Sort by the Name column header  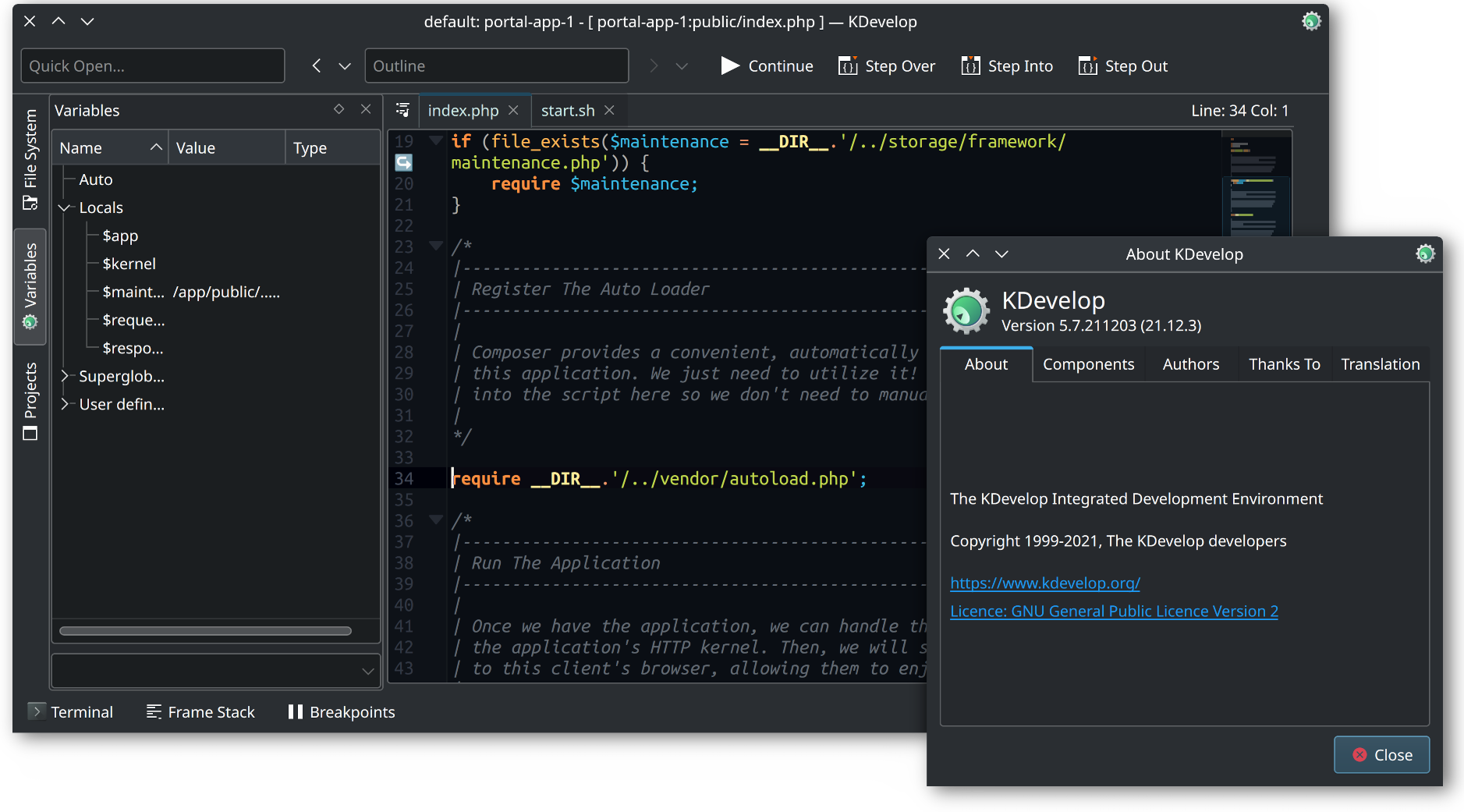[x=110, y=147]
